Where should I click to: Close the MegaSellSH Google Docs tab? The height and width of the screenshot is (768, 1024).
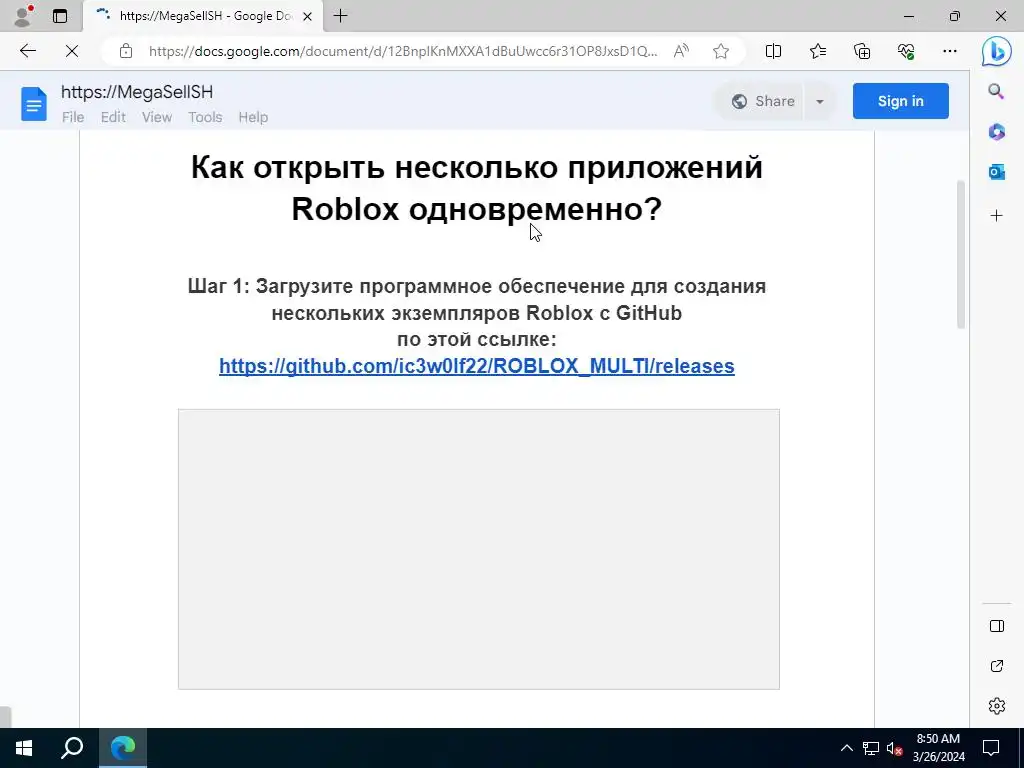coord(307,16)
